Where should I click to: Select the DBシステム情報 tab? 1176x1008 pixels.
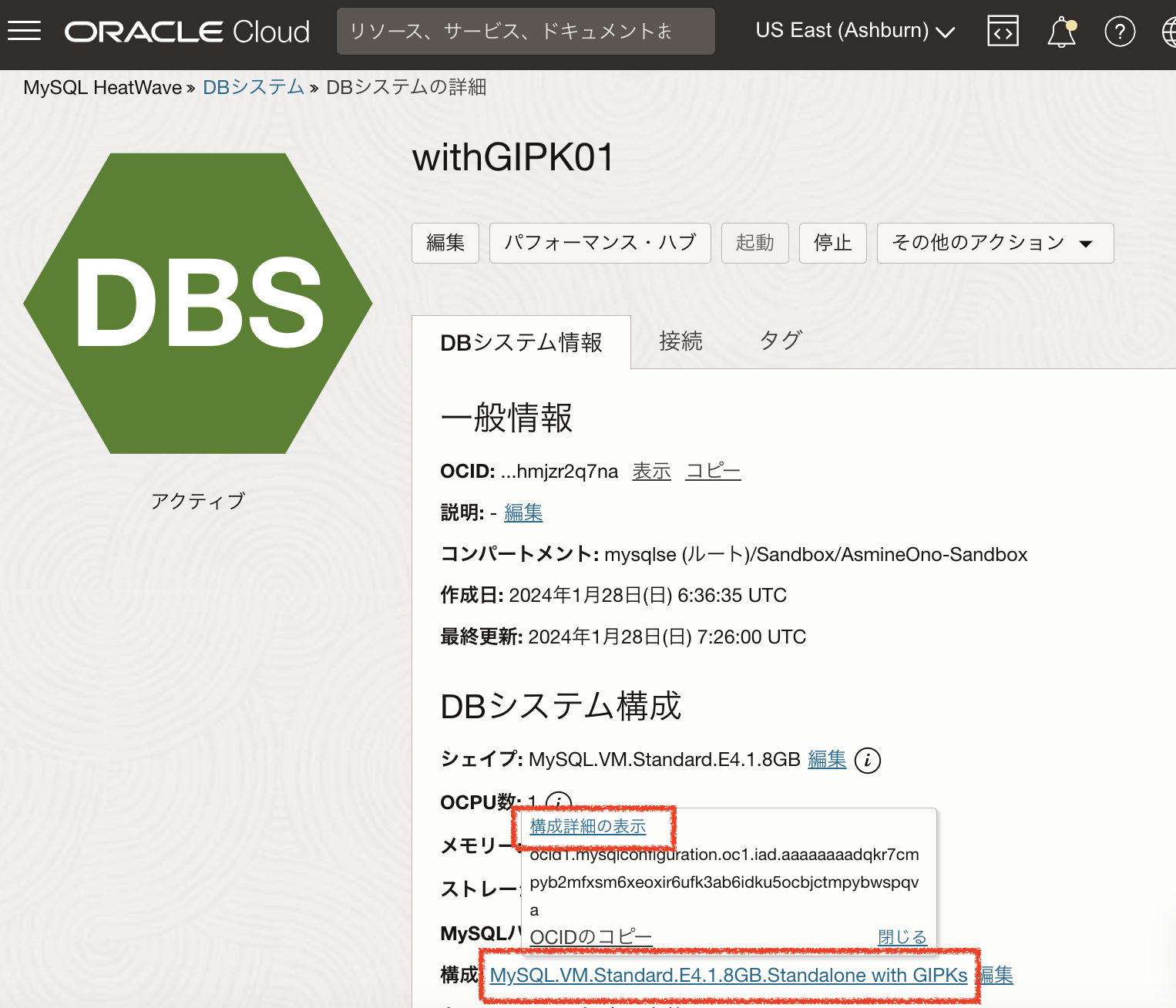point(522,342)
